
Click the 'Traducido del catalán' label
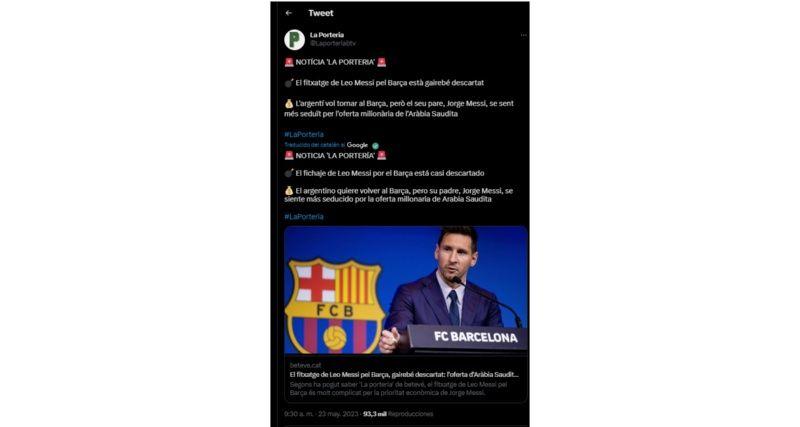pos(314,145)
